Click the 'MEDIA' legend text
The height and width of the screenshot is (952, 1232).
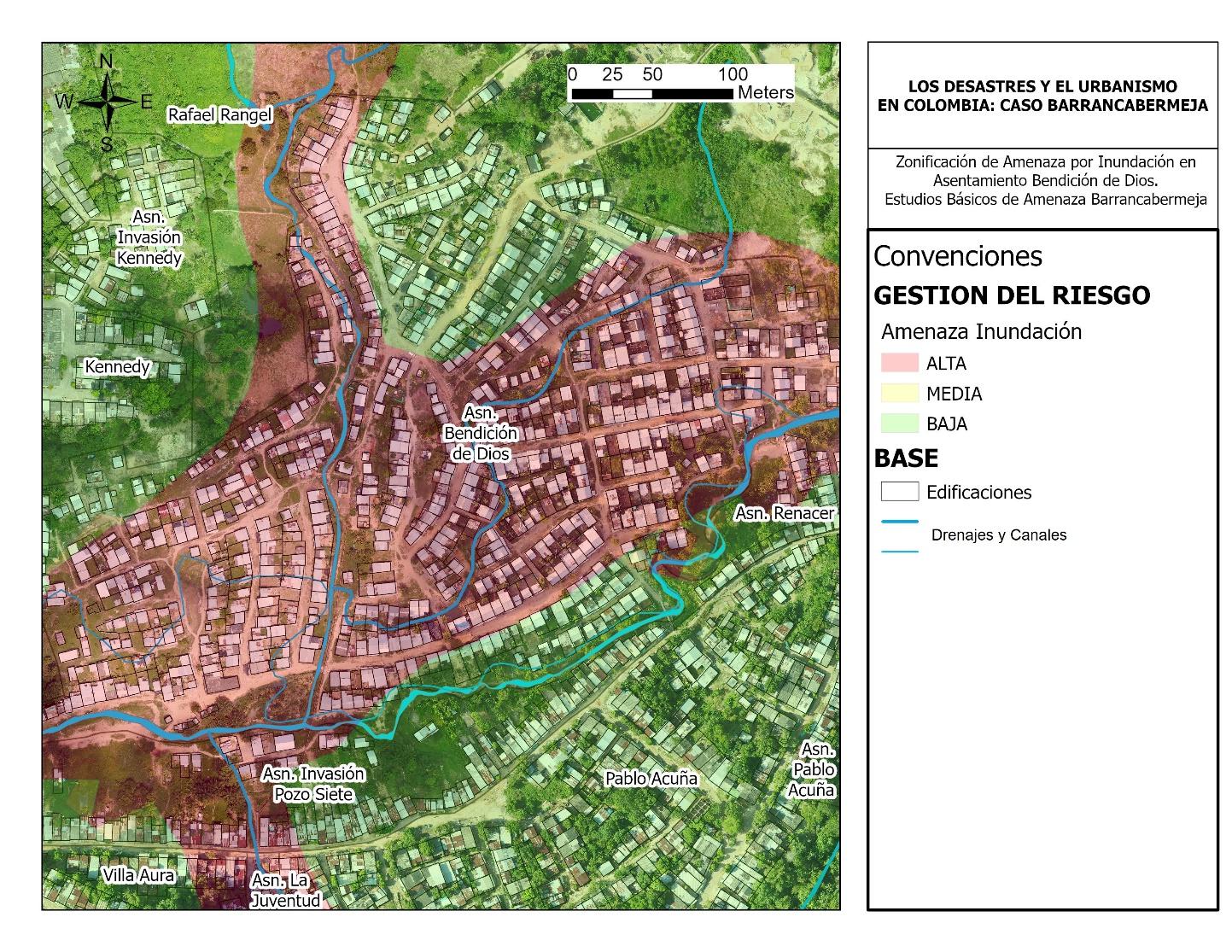point(954,394)
